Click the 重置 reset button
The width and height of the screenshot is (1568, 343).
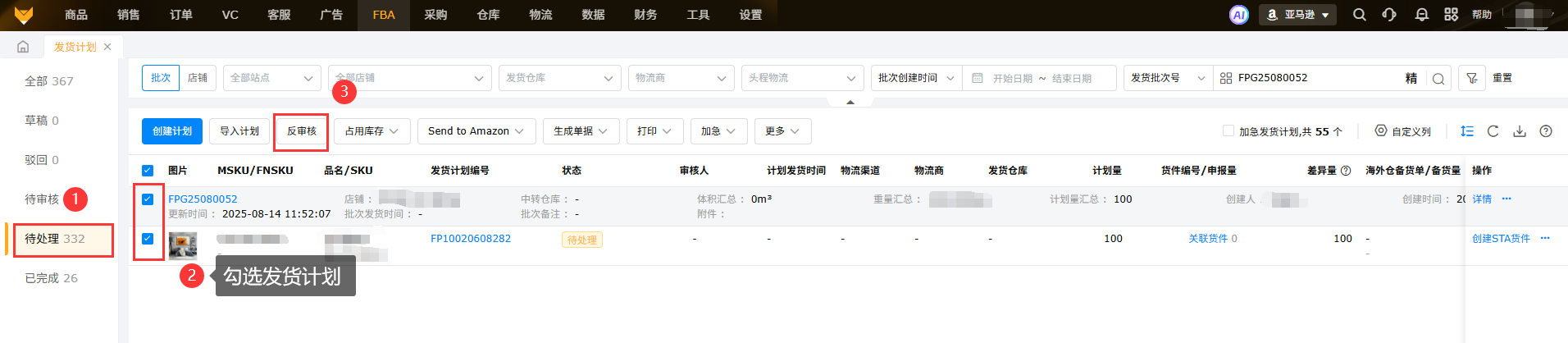coord(1502,78)
